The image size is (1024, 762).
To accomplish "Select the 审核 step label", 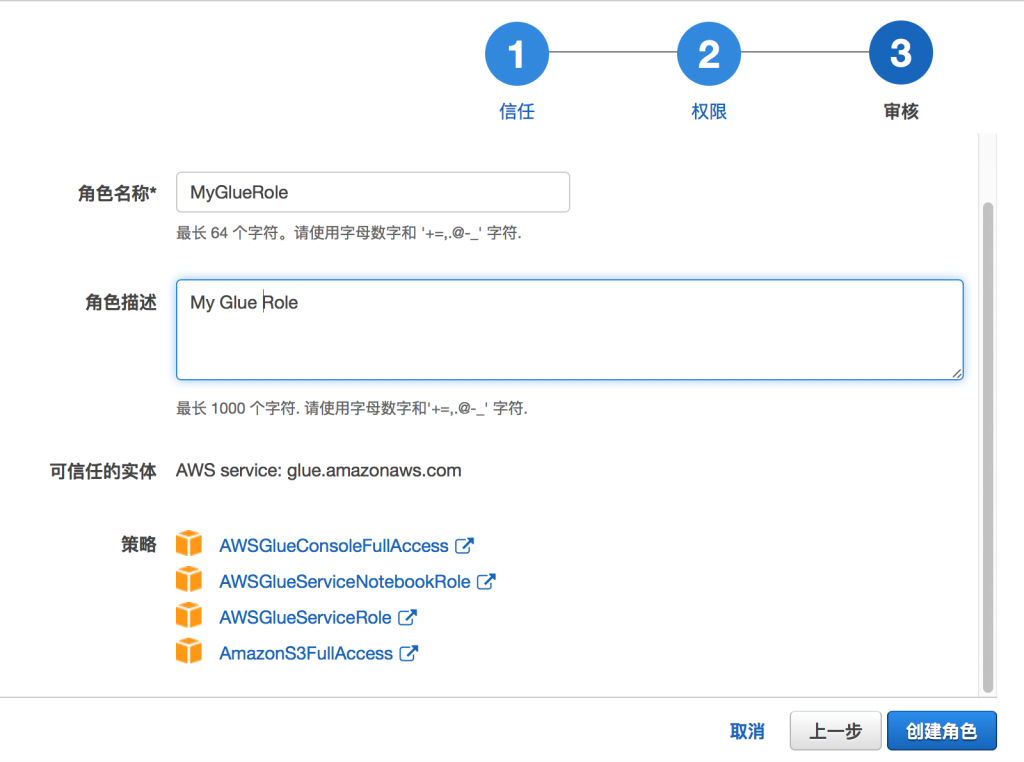I will (x=901, y=112).
